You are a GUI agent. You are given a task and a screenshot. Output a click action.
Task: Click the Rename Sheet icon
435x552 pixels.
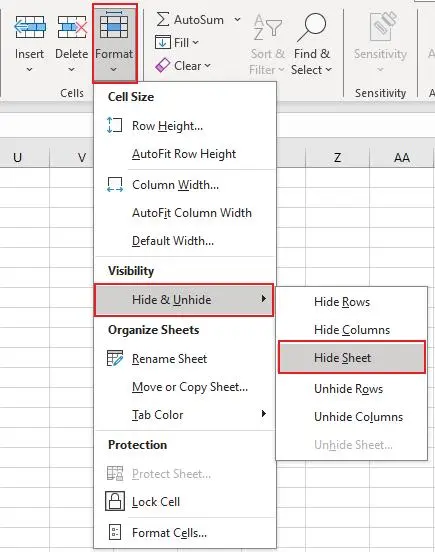115,358
